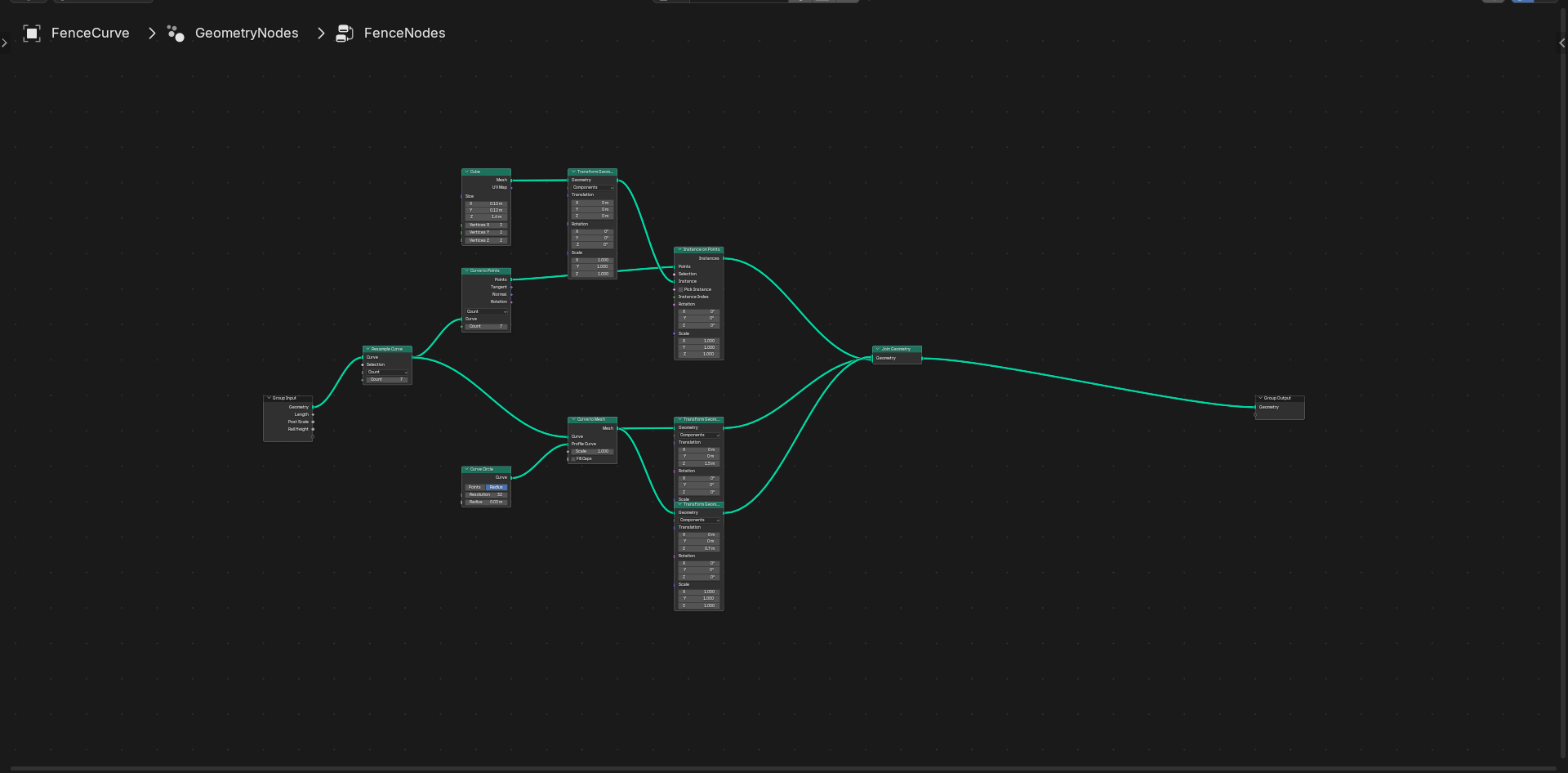Click Instances output socket on Instance on Points
Image resolution: width=1568 pixels, height=773 pixels.
(x=724, y=258)
